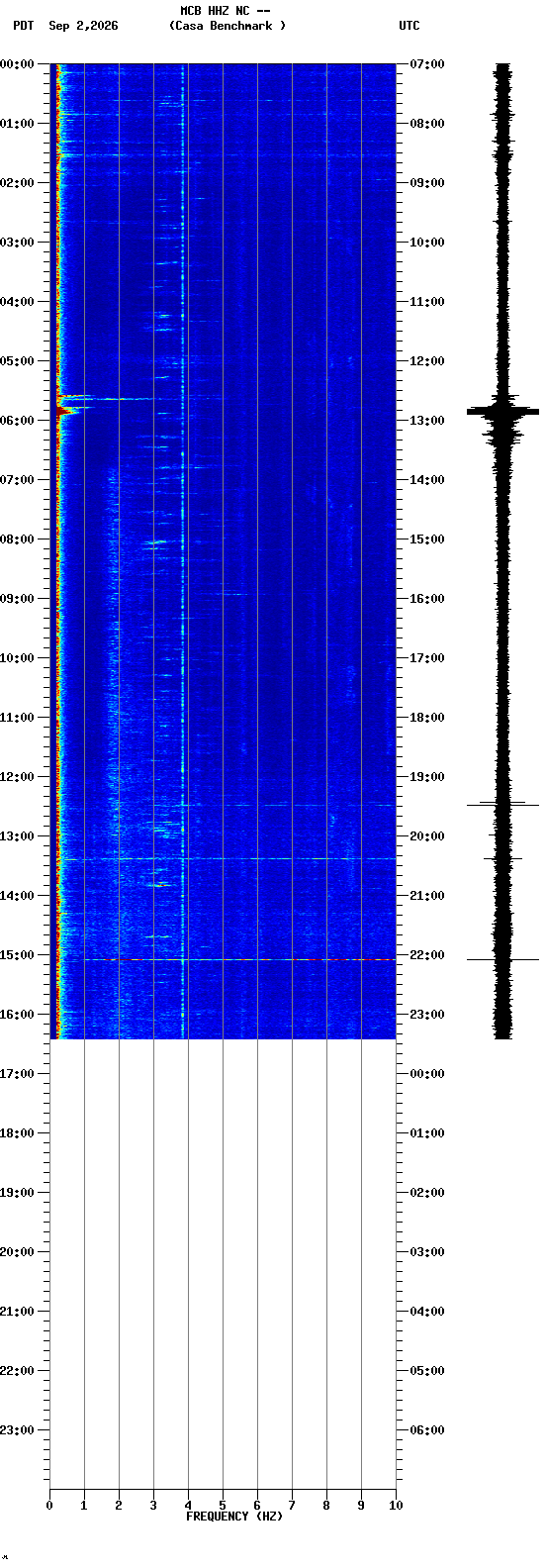This screenshot has height=1568, width=546.
Task: Click the '12:00' label on PDT axis
Action: (17, 777)
